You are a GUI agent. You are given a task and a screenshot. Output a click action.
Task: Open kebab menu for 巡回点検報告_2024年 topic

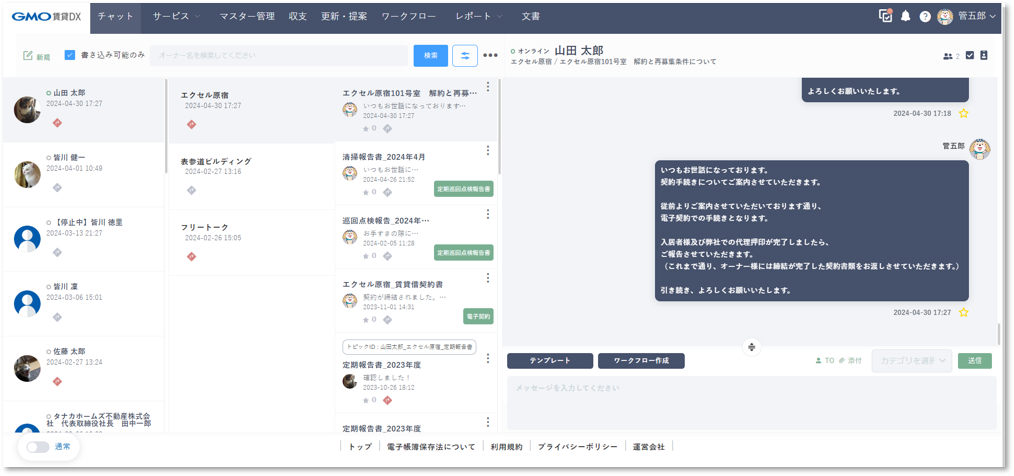point(488,214)
